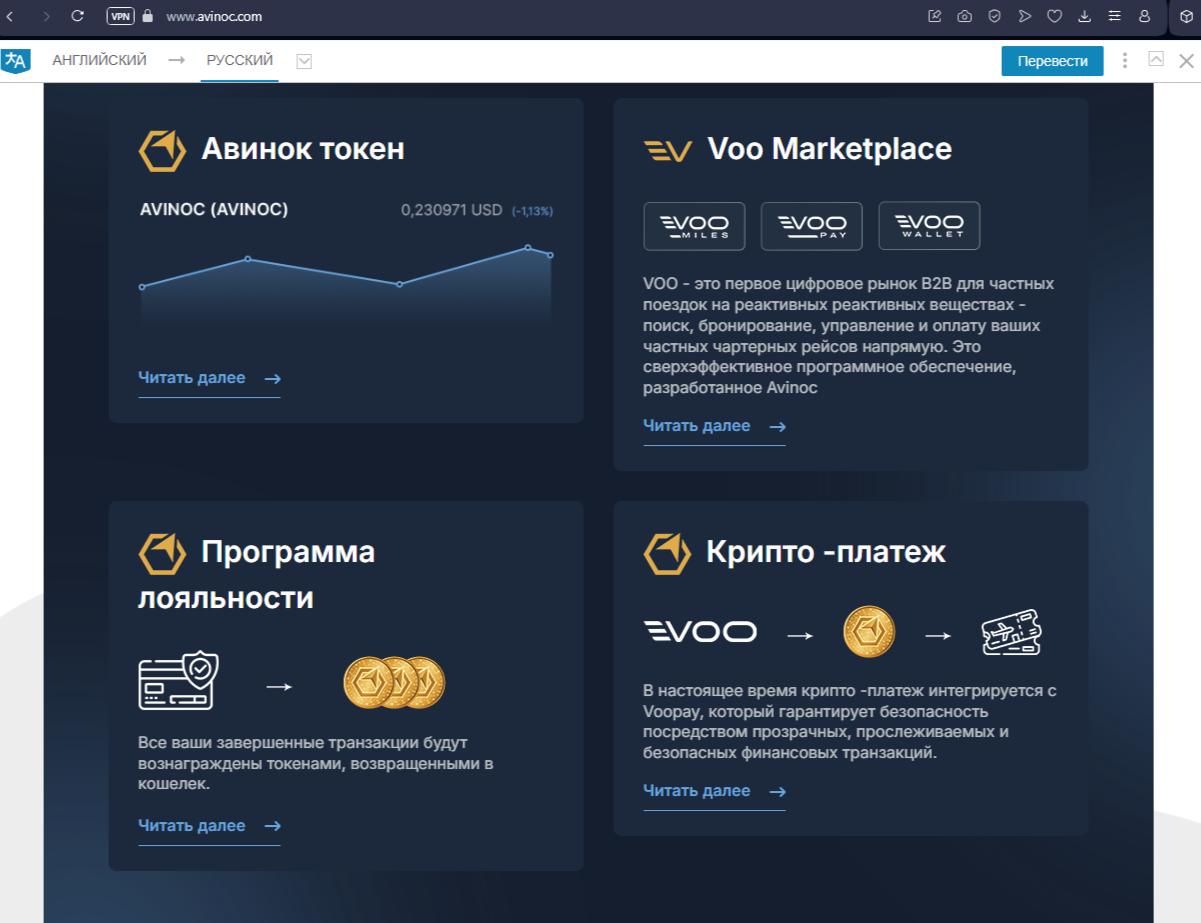Image resolution: width=1201 pixels, height=923 pixels.
Task: Click the (-1,13%) price change value
Action: tap(532, 211)
